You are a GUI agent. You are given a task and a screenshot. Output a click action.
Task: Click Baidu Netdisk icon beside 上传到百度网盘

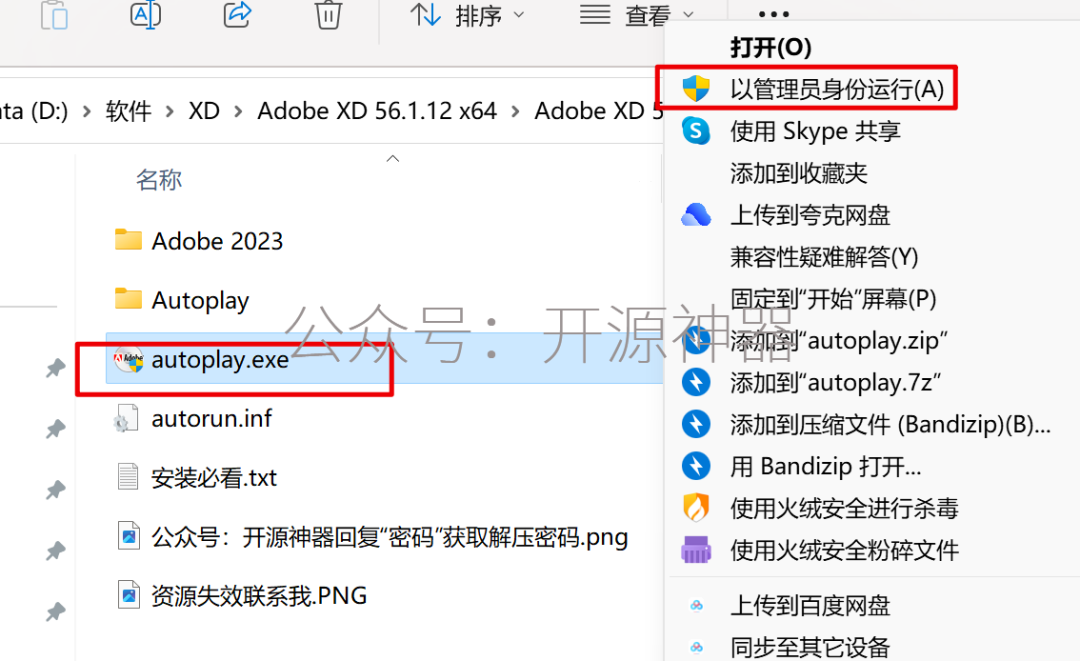[x=696, y=606]
